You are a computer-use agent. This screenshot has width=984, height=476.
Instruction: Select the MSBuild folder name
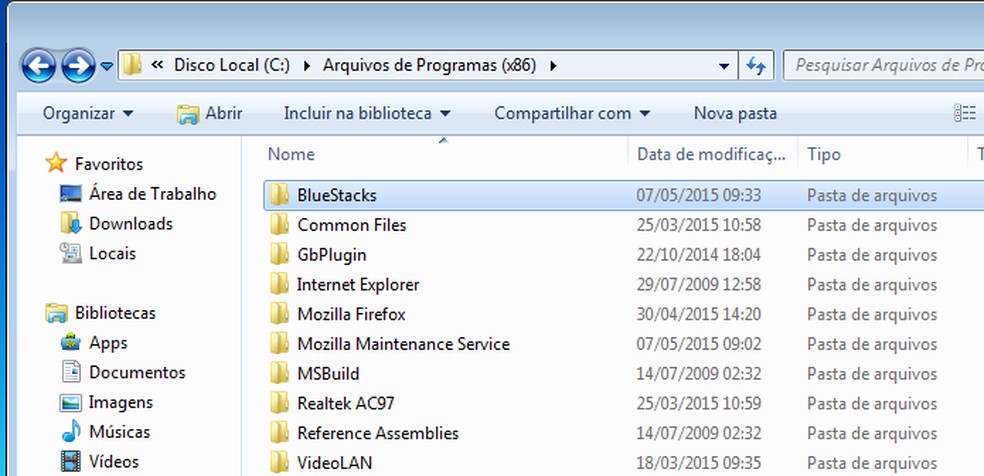click(328, 374)
